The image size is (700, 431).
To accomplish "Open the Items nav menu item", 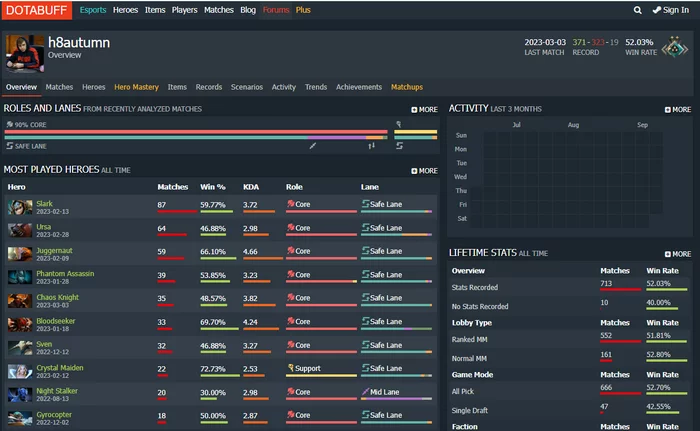I will pyautogui.click(x=155, y=10).
